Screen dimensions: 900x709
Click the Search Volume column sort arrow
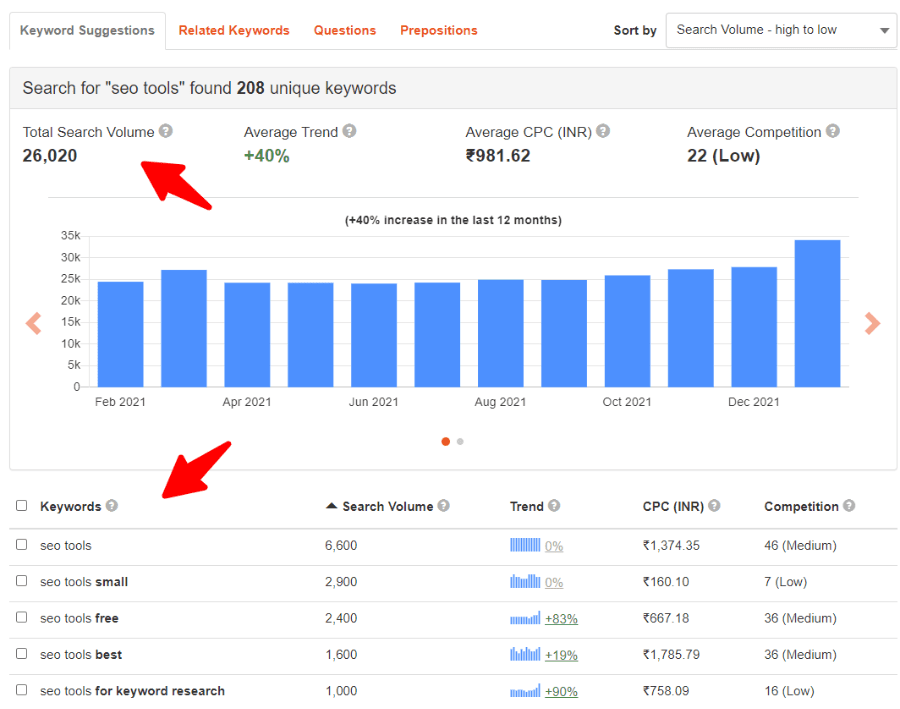(331, 506)
